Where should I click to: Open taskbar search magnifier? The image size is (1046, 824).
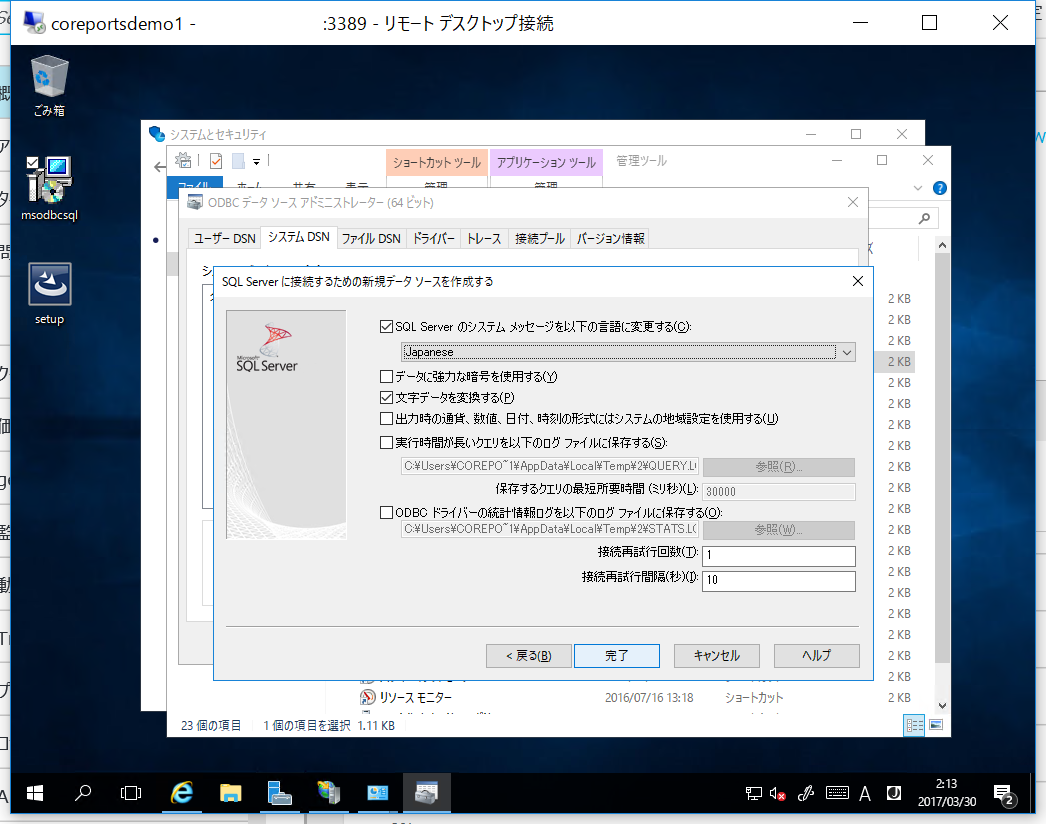[83, 793]
